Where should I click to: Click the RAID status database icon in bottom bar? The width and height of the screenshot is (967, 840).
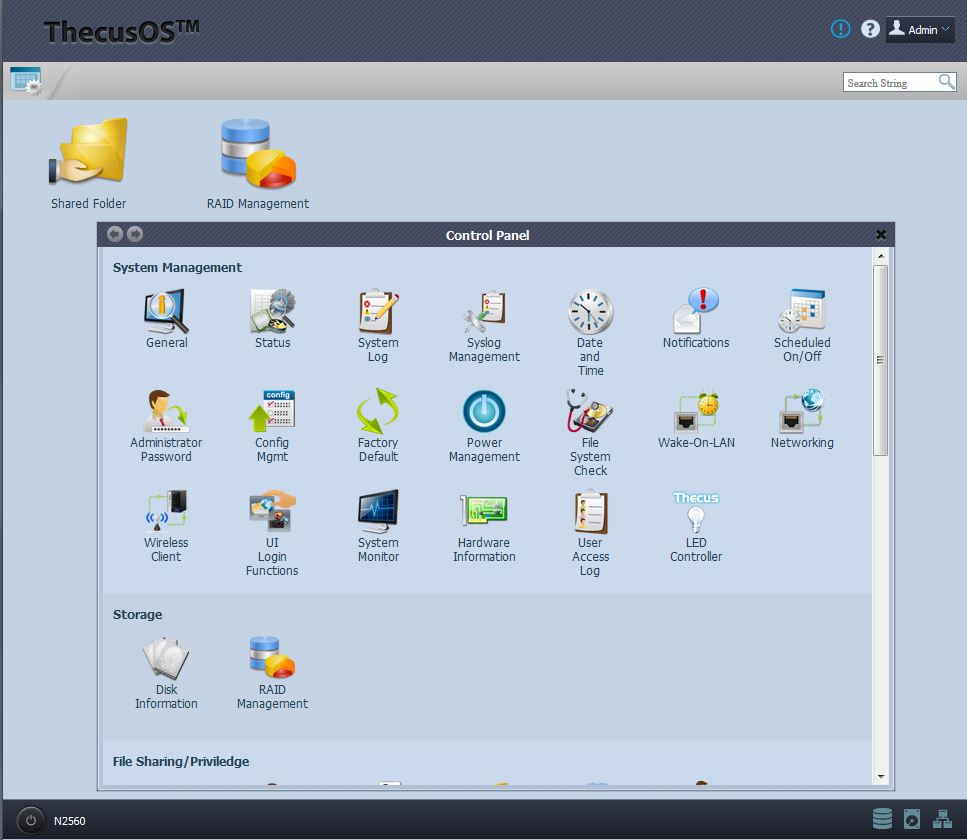(x=883, y=819)
